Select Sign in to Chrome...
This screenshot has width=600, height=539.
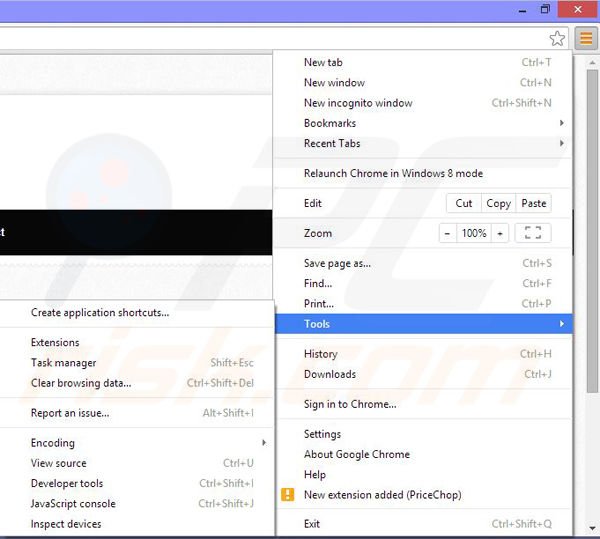(424, 404)
